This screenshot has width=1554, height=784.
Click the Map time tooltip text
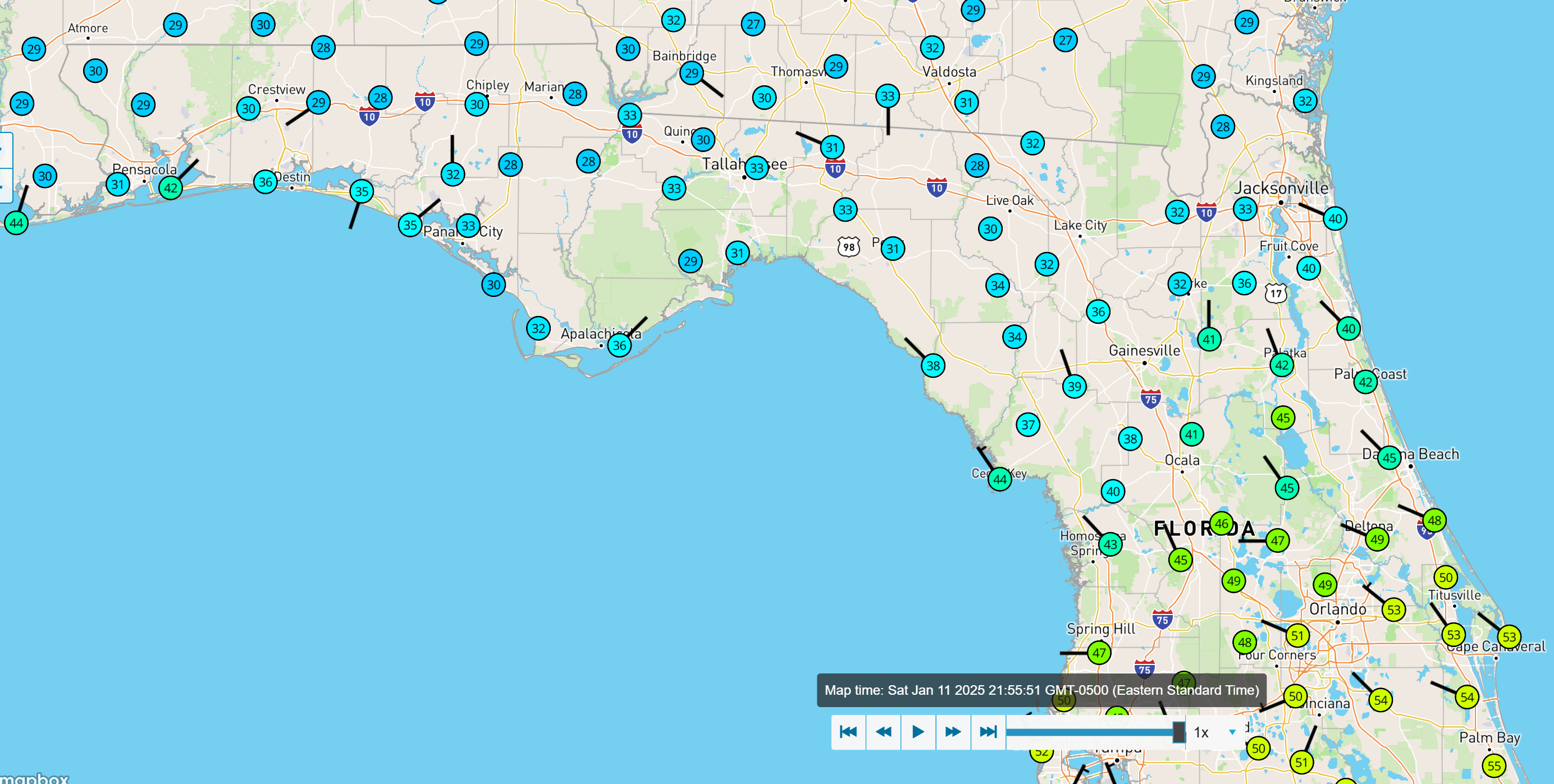point(1042,690)
